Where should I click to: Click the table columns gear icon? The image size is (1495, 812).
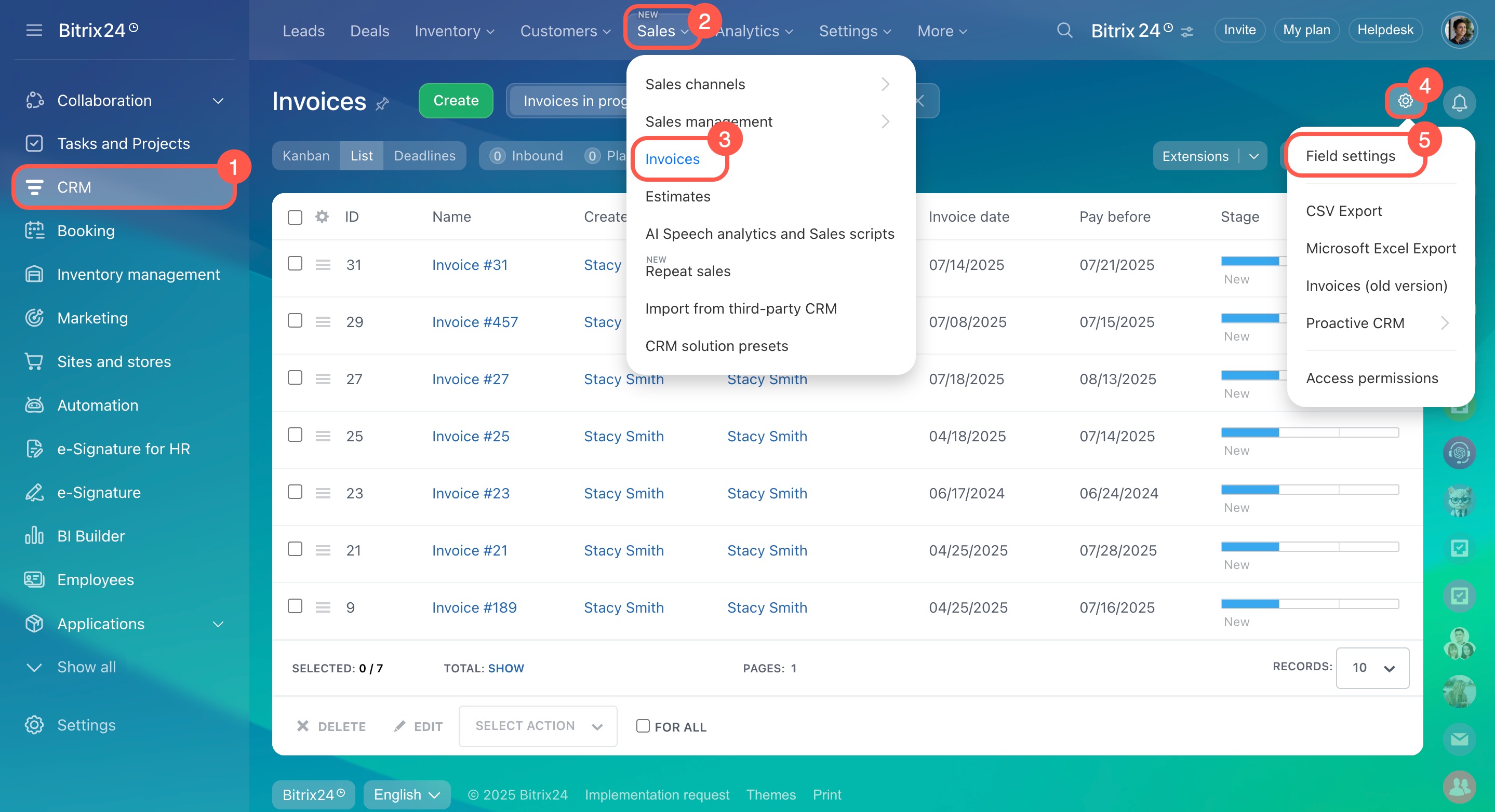(x=322, y=217)
